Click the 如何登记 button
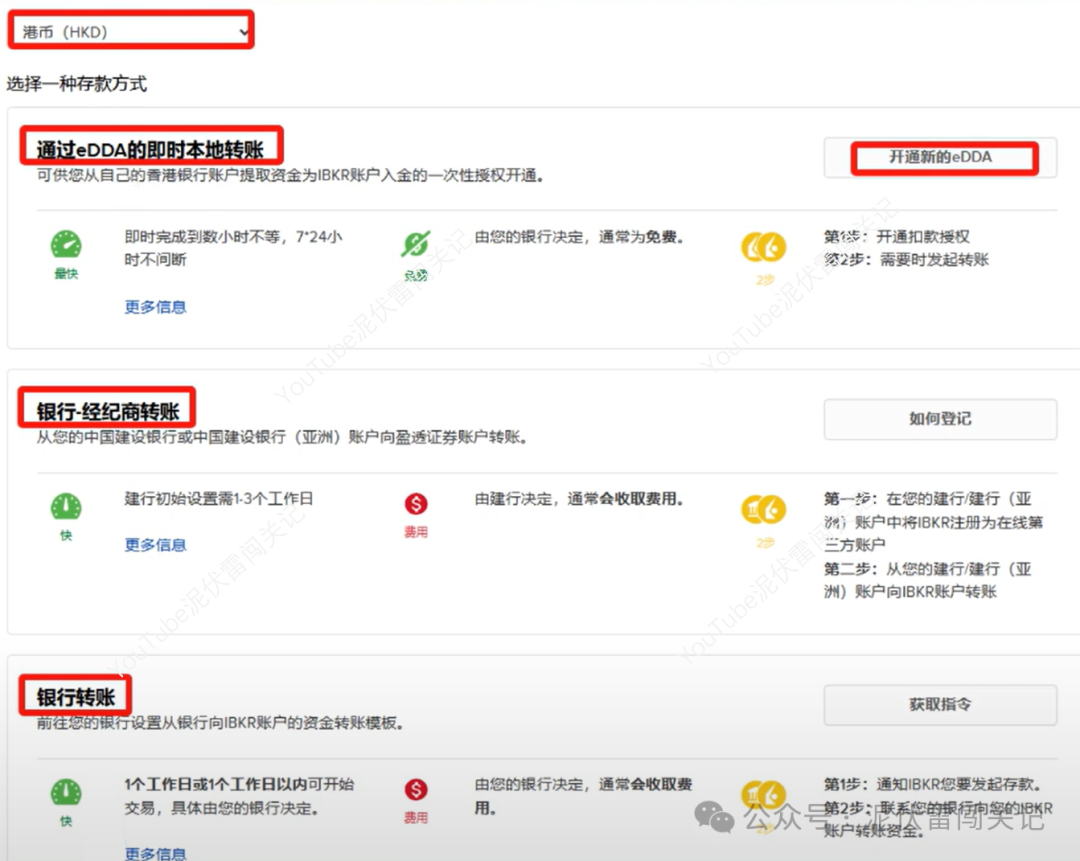The image size is (1080, 861). click(939, 419)
